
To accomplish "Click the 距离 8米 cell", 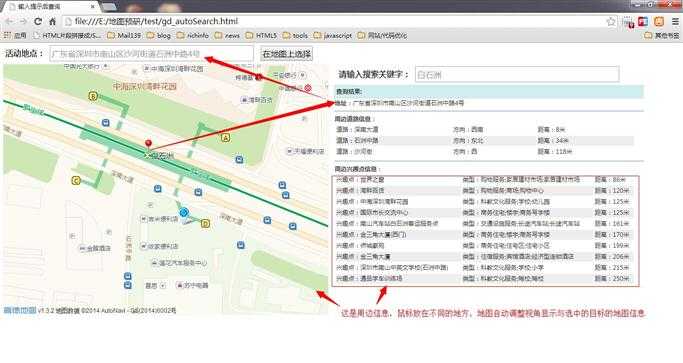I will click(551, 129).
